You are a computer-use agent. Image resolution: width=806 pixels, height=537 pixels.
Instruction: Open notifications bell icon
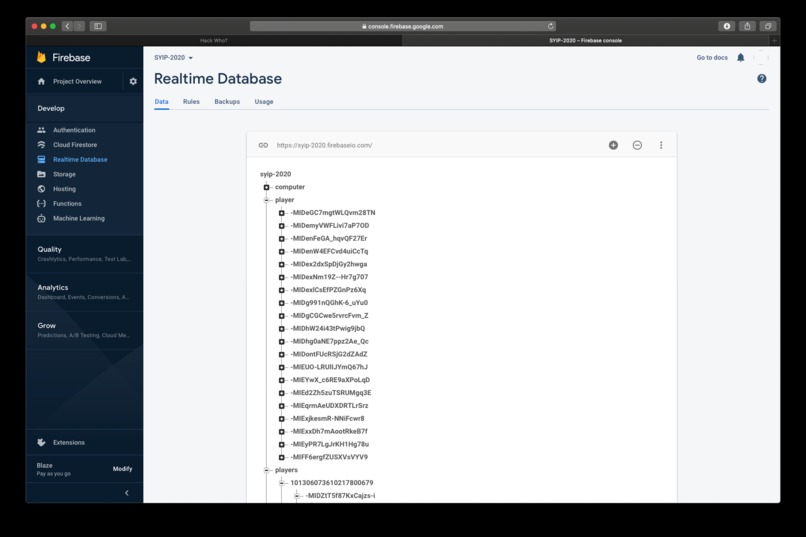point(741,58)
